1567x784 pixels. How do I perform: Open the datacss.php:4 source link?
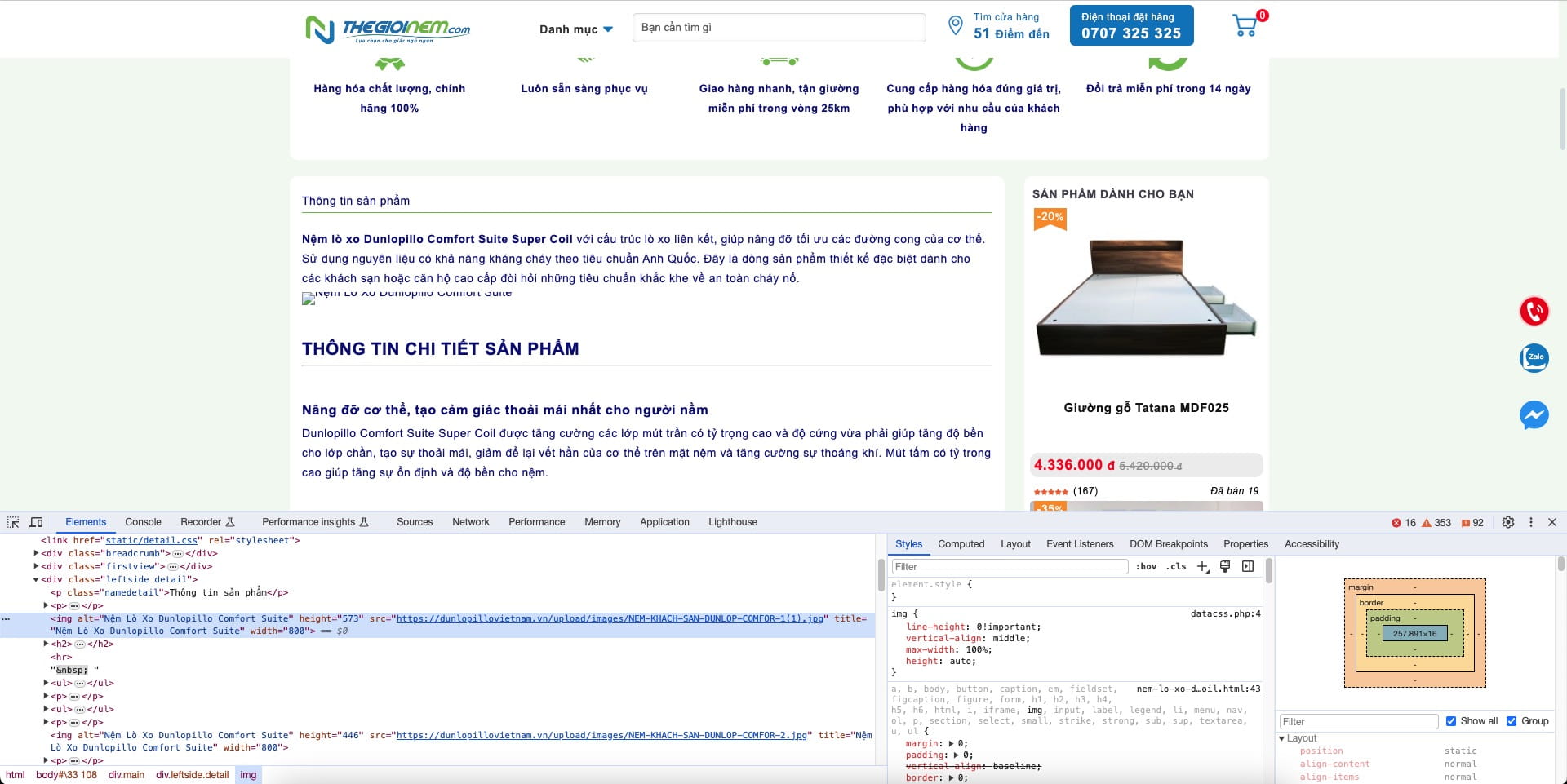[x=1225, y=614]
